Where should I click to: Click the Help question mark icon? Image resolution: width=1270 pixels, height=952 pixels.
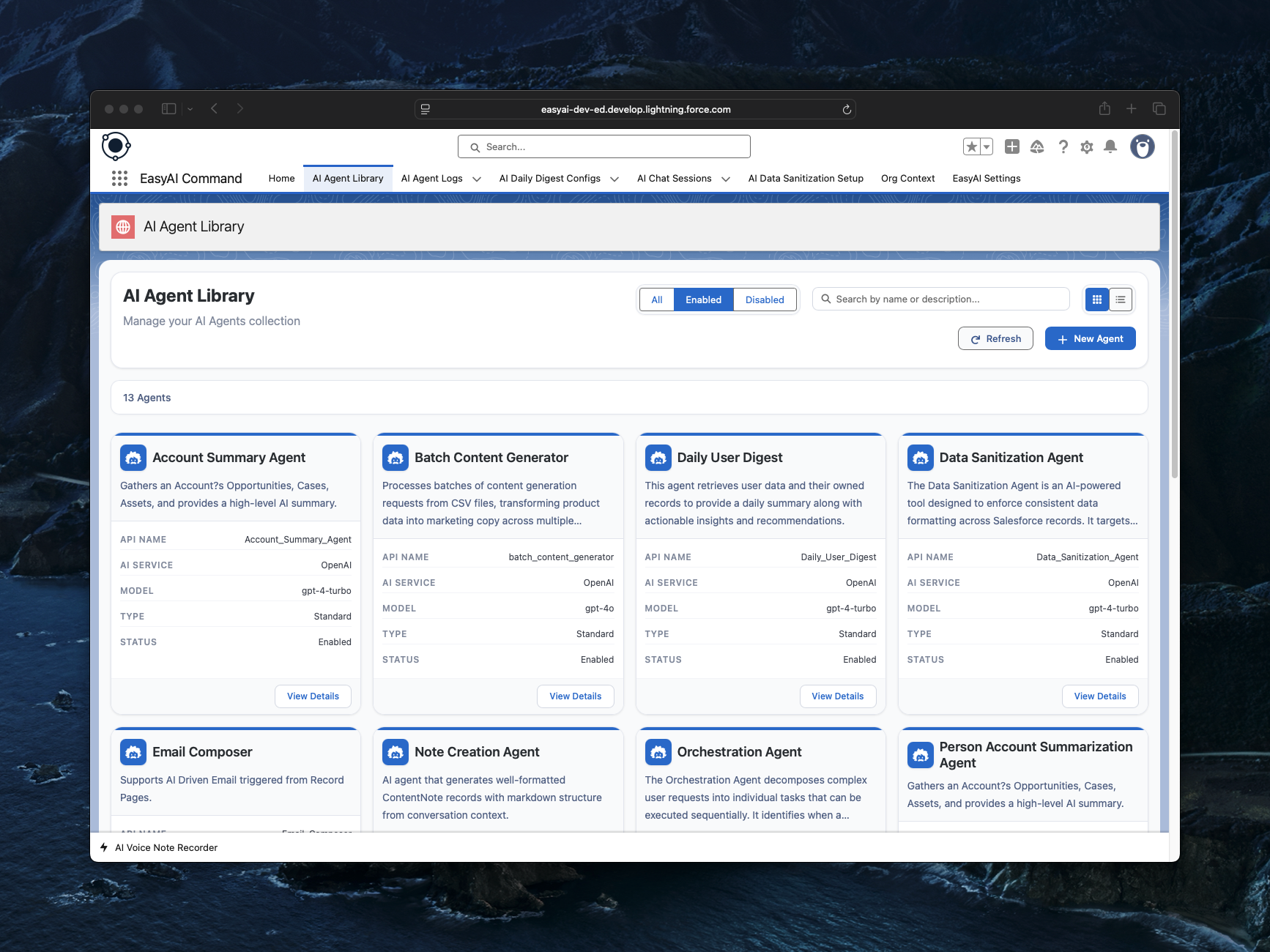point(1063,147)
